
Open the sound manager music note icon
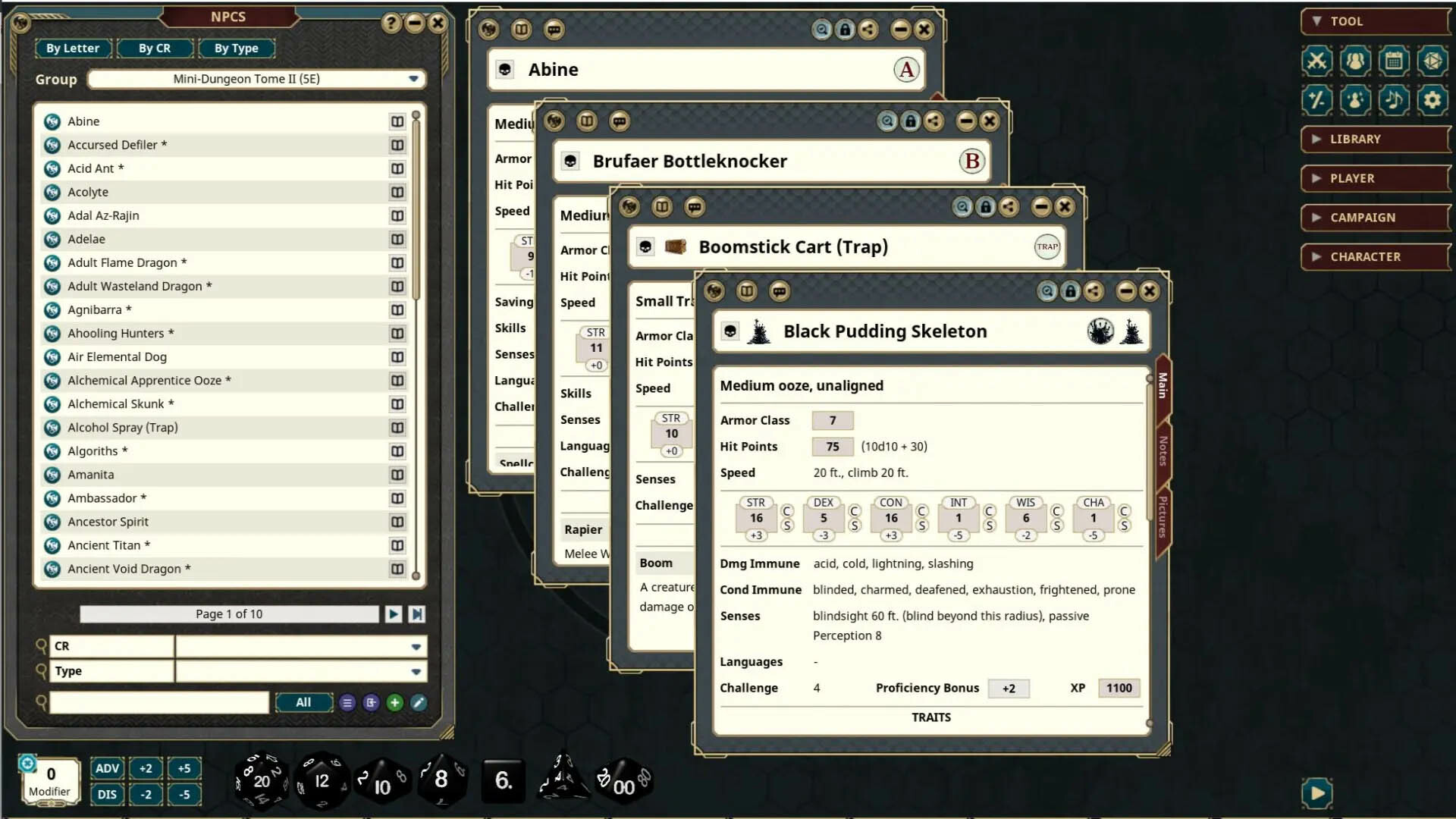coord(1395,99)
